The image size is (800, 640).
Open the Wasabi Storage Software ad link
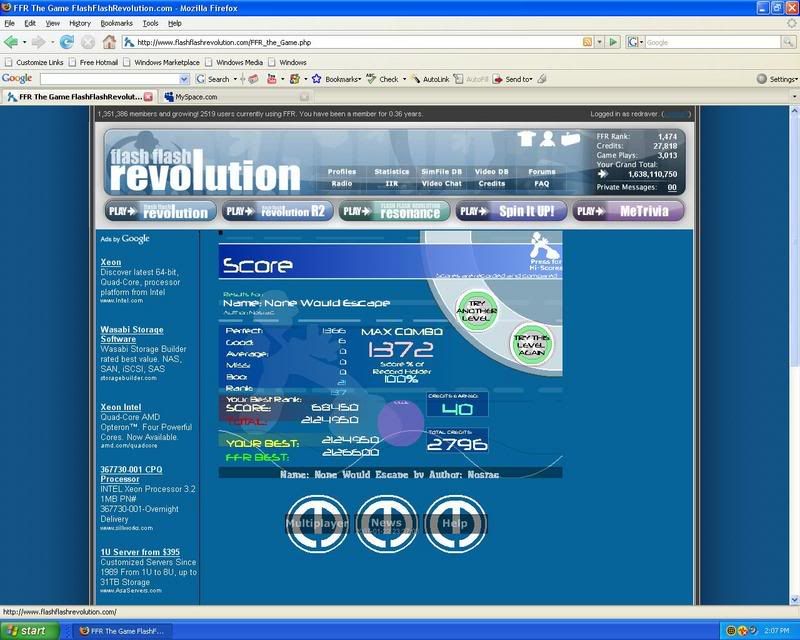coord(131,334)
